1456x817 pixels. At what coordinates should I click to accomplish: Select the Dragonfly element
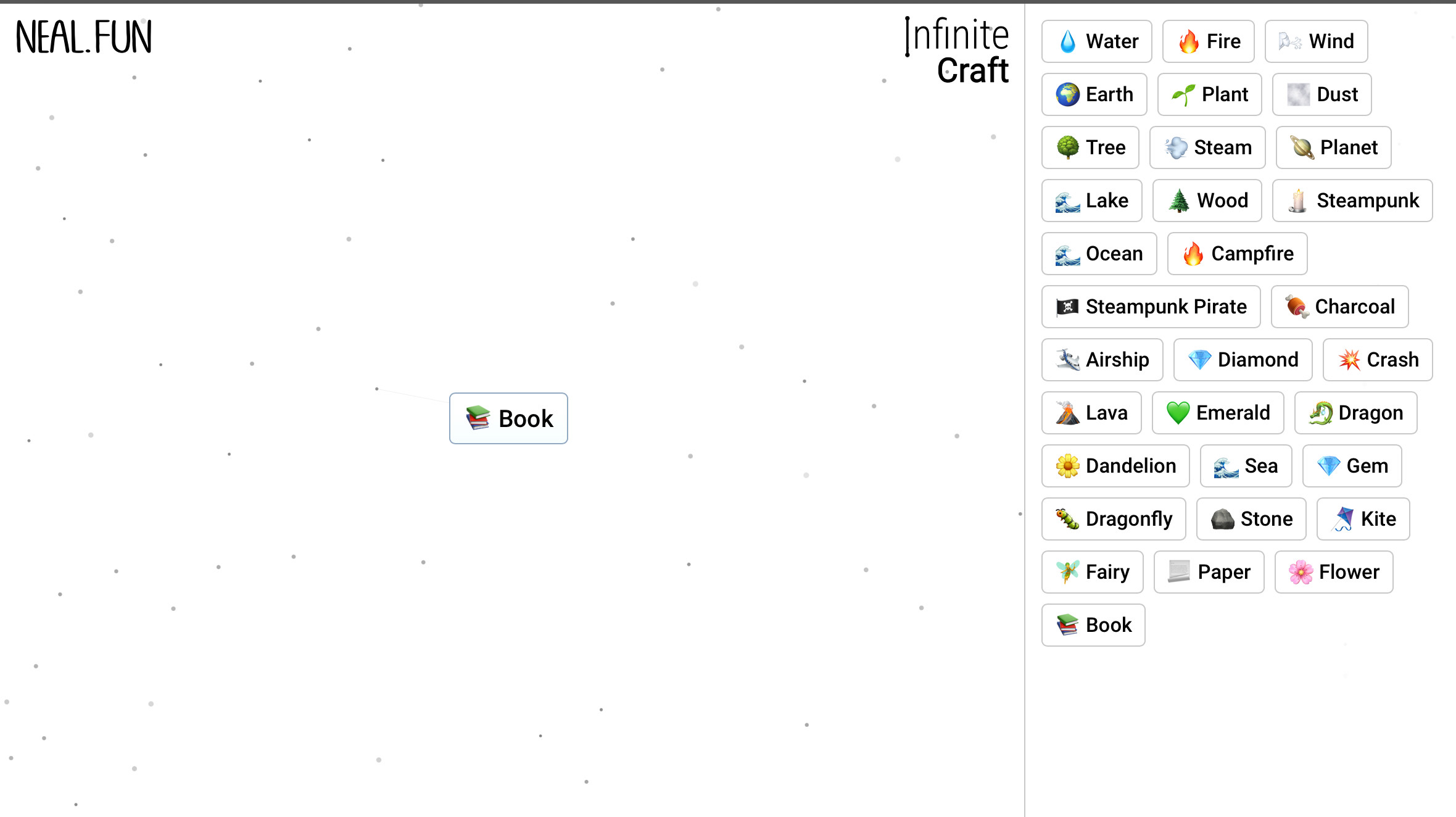[1113, 519]
